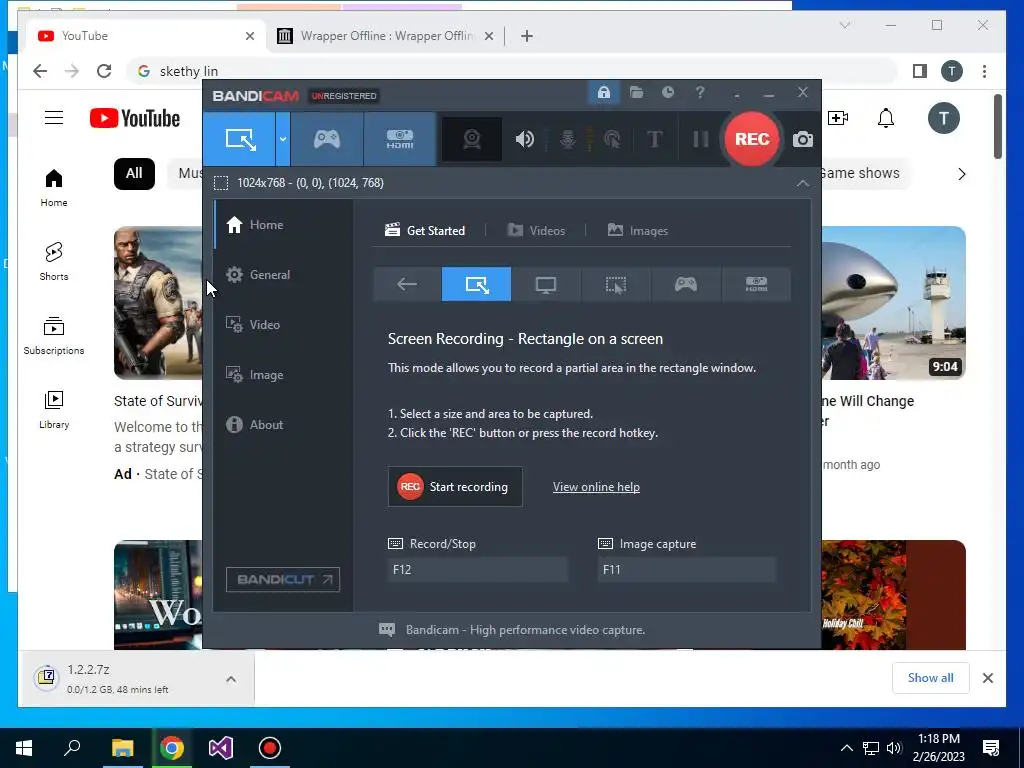Reload the page in Chrome
The width and height of the screenshot is (1024, 768).
point(104,71)
